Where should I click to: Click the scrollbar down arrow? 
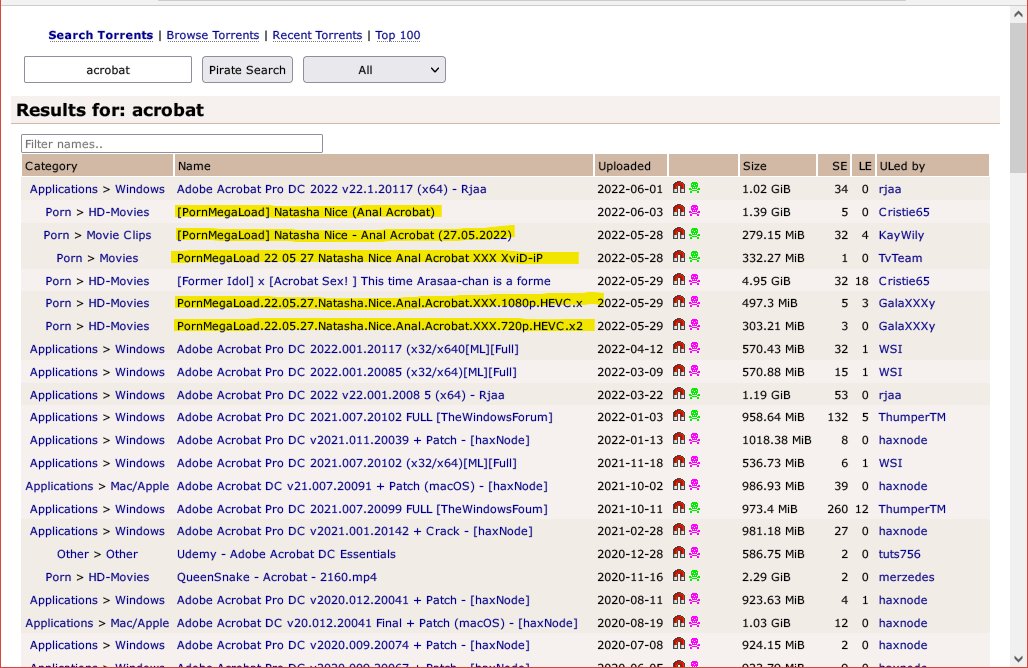pos(1018,659)
